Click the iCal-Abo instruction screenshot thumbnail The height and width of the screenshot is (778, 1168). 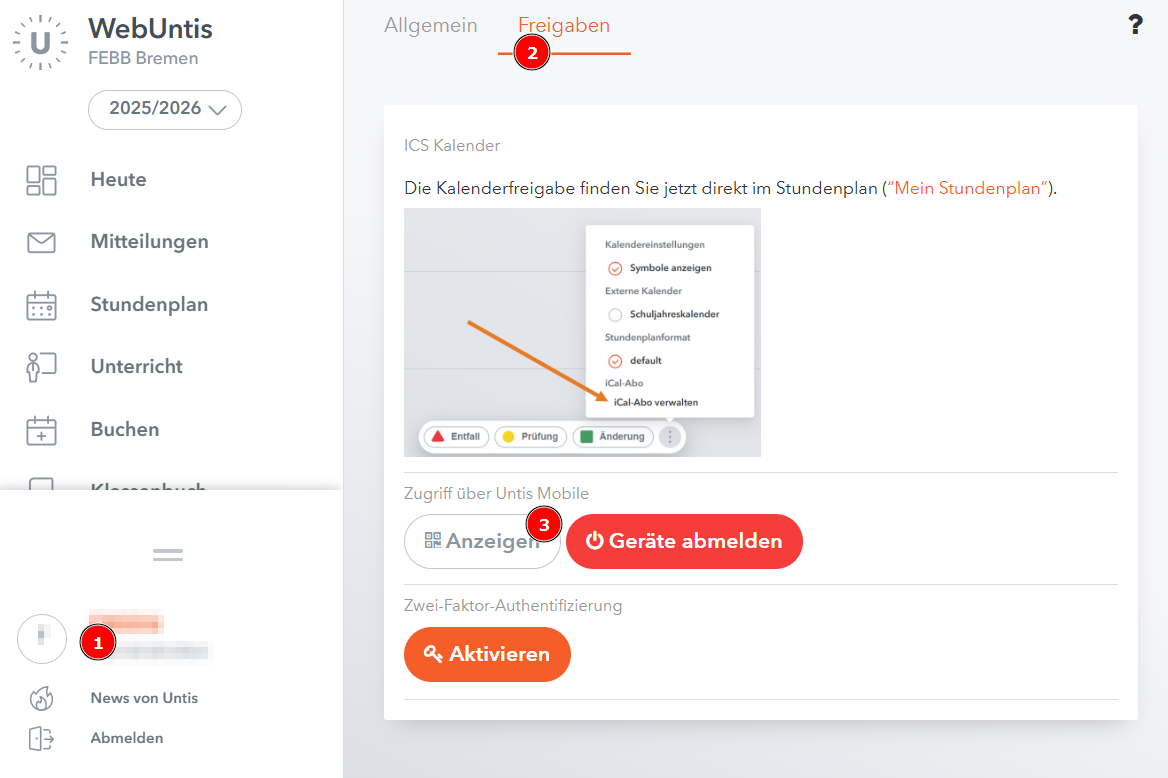(582, 332)
